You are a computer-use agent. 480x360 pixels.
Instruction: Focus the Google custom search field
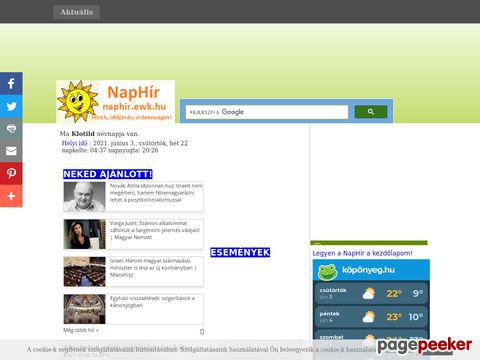(x=267, y=112)
